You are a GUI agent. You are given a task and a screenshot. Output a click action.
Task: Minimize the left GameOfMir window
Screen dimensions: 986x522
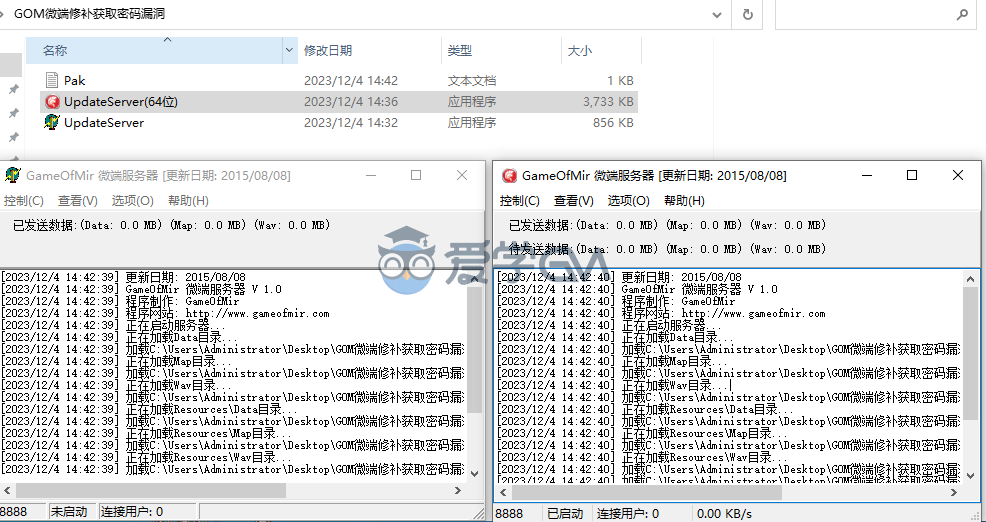point(372,175)
